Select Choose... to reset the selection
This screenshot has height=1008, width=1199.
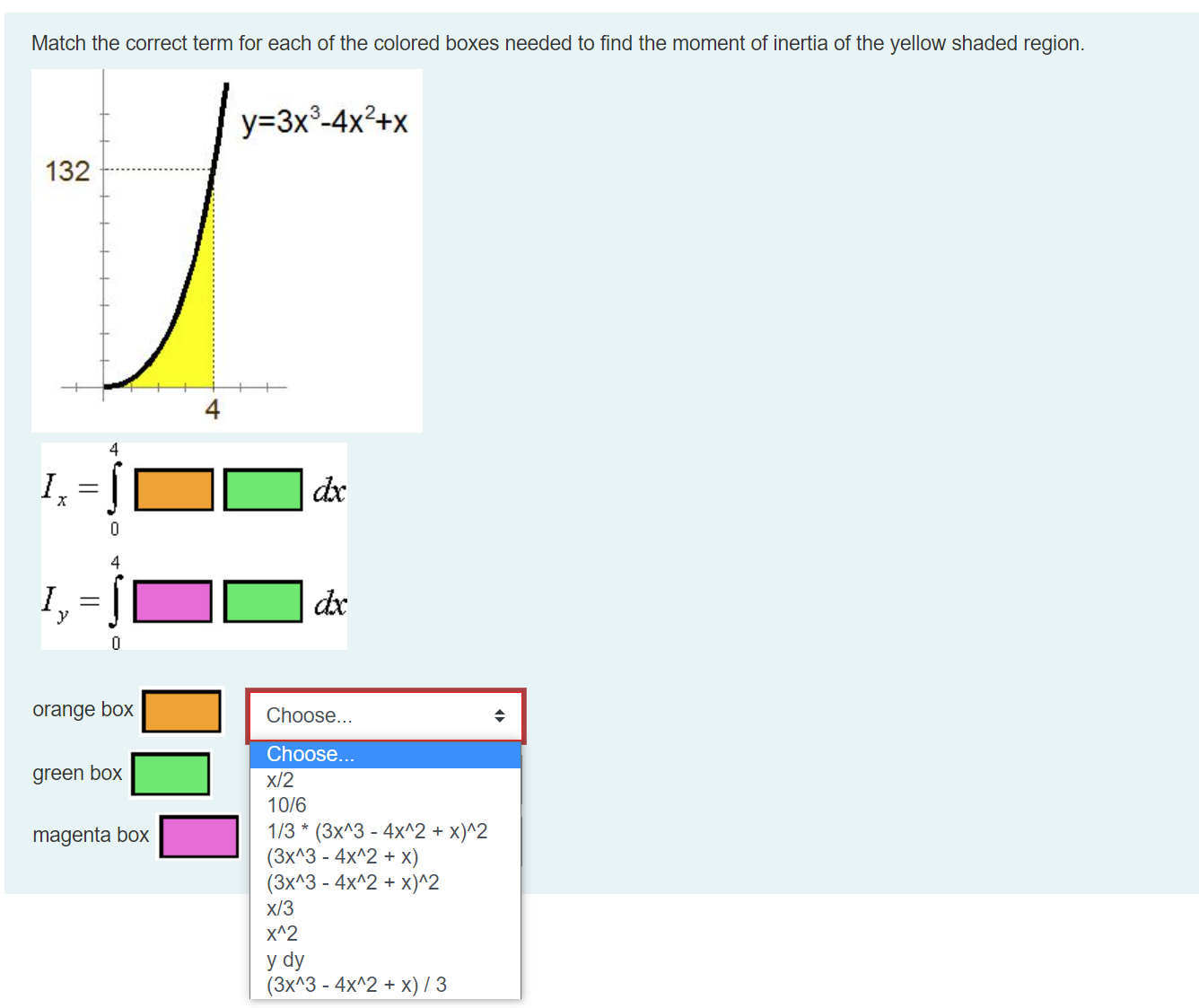(x=310, y=754)
